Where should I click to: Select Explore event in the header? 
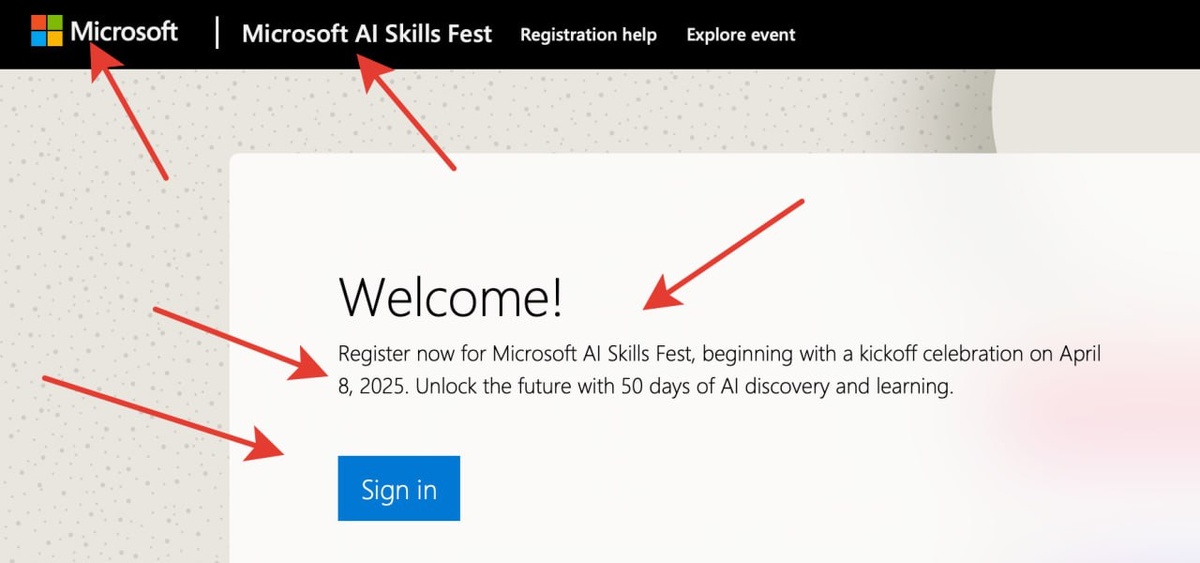[741, 35]
